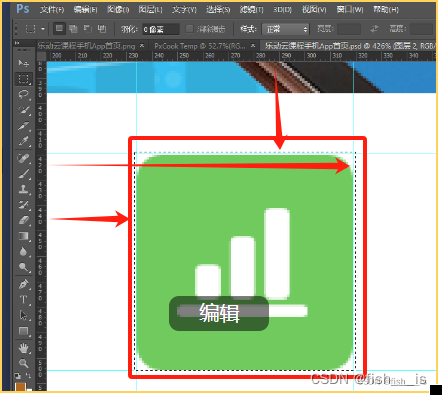The image size is (442, 395).
Task: Choose New Selection mode button
Action: (59, 29)
